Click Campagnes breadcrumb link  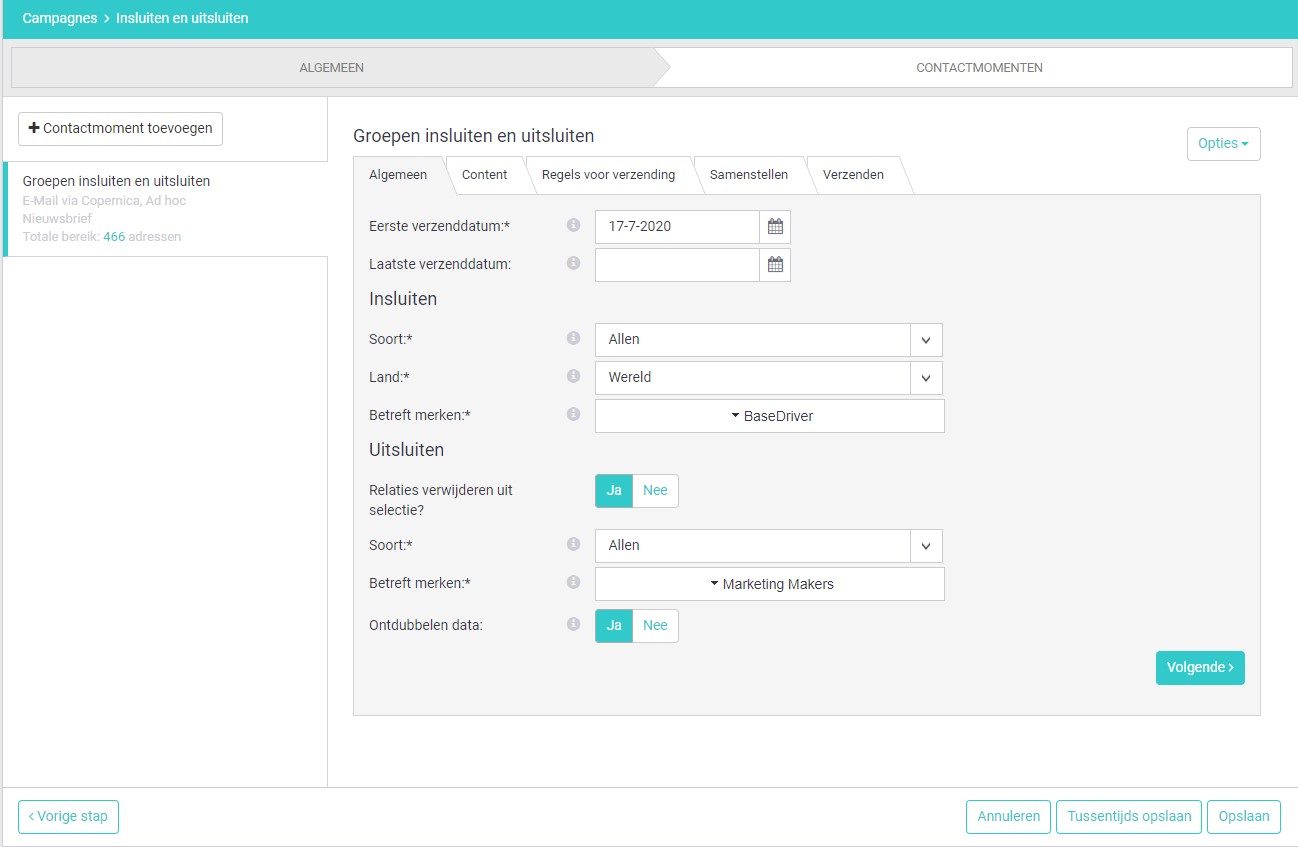coord(60,18)
